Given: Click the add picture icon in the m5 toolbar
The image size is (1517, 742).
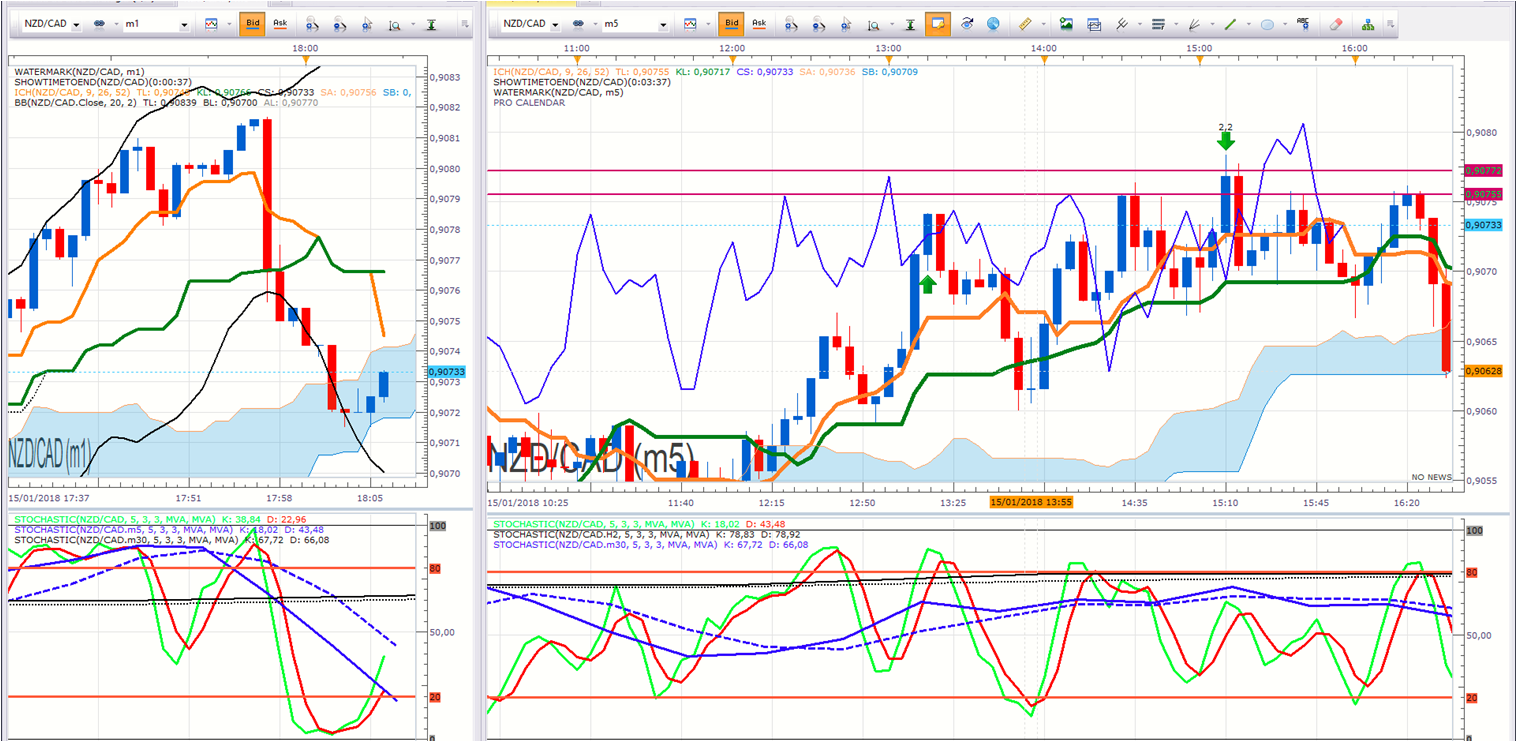Looking at the screenshot, I should [x=1067, y=23].
